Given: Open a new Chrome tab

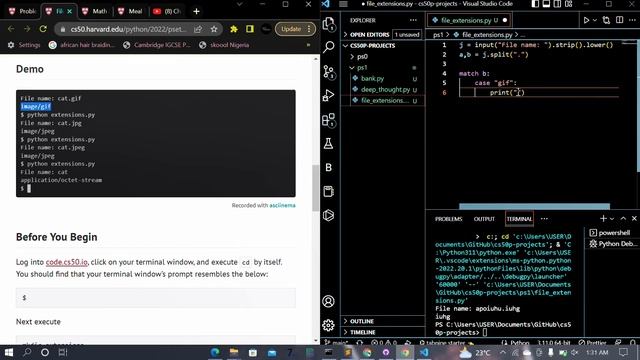Looking at the screenshot, I should coord(196,11).
